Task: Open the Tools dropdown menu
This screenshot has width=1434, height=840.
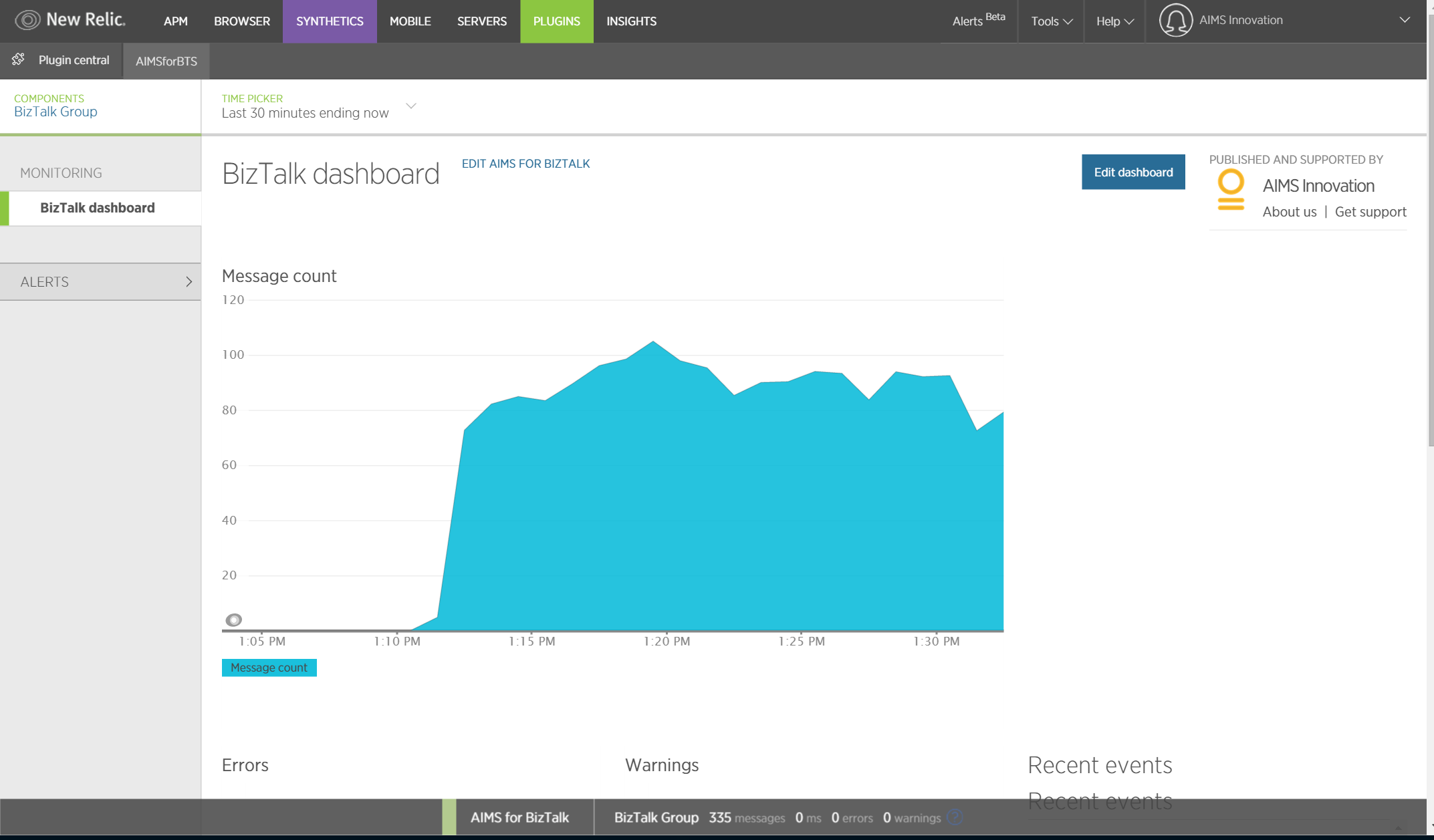Action: (1051, 21)
